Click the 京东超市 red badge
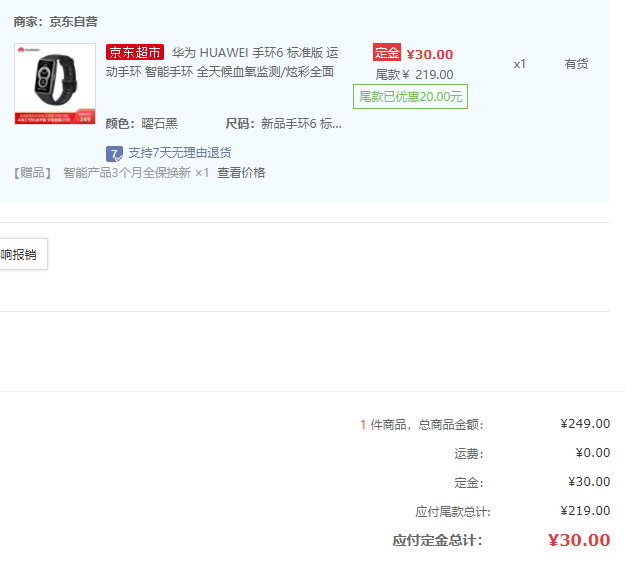This screenshot has height=567, width=625. pos(135,52)
